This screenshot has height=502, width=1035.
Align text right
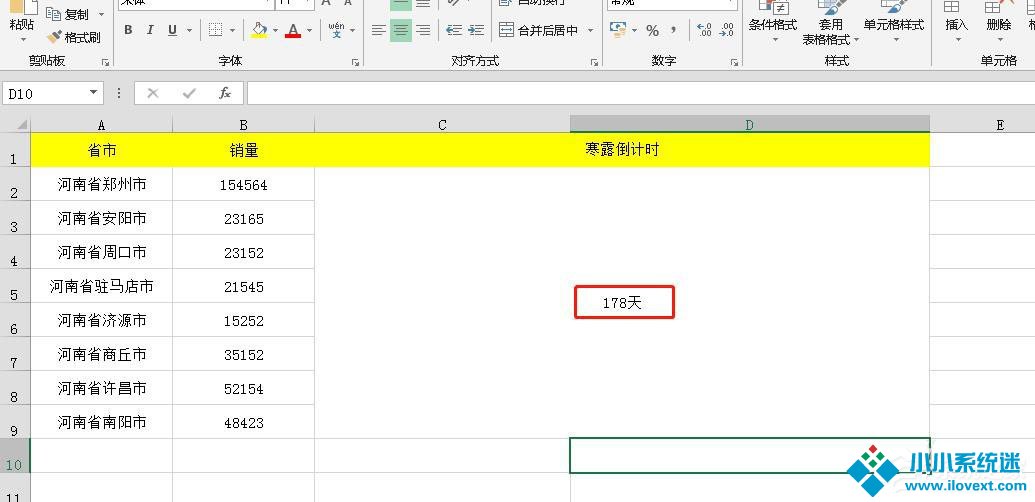pyautogui.click(x=423, y=30)
